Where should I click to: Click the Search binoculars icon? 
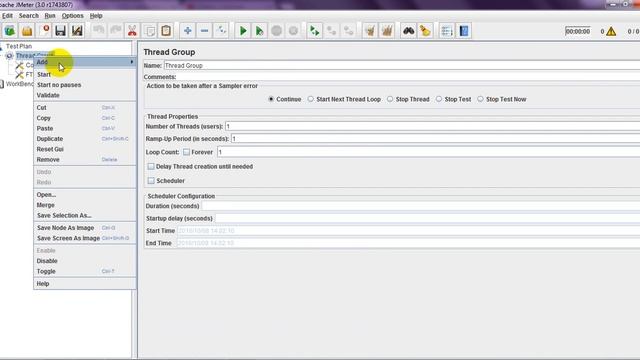tap(409, 31)
